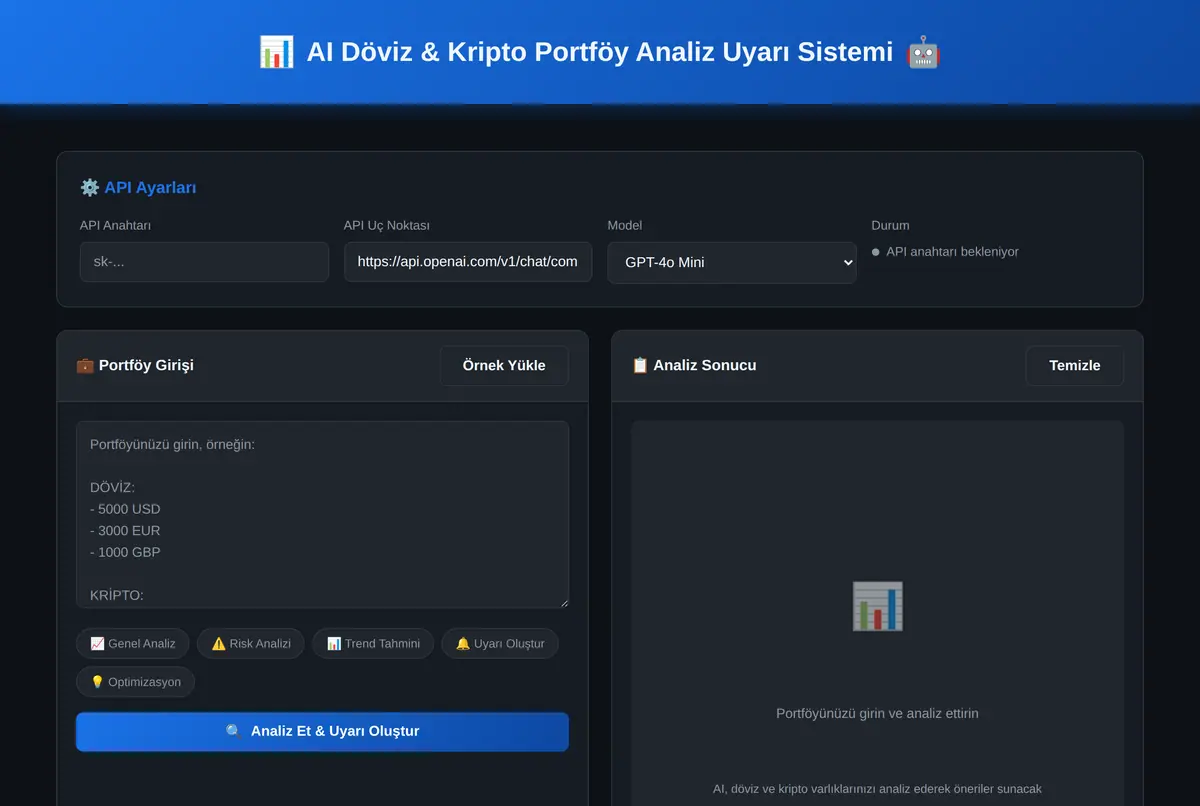The width and height of the screenshot is (1200, 806).
Task: Select the Trend Tahmini chip
Action: click(x=373, y=643)
